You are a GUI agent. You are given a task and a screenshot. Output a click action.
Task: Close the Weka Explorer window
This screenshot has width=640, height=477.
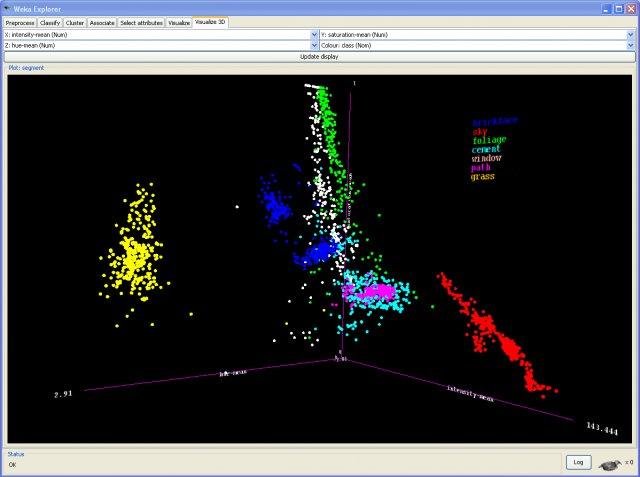click(631, 9)
